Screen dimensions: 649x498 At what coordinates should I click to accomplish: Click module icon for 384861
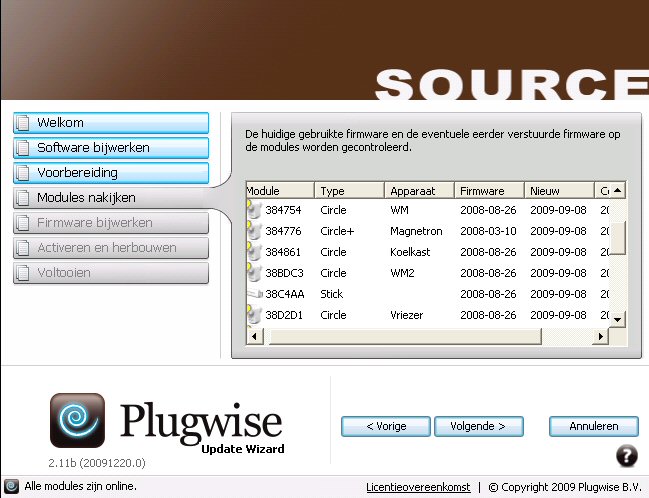click(x=254, y=251)
